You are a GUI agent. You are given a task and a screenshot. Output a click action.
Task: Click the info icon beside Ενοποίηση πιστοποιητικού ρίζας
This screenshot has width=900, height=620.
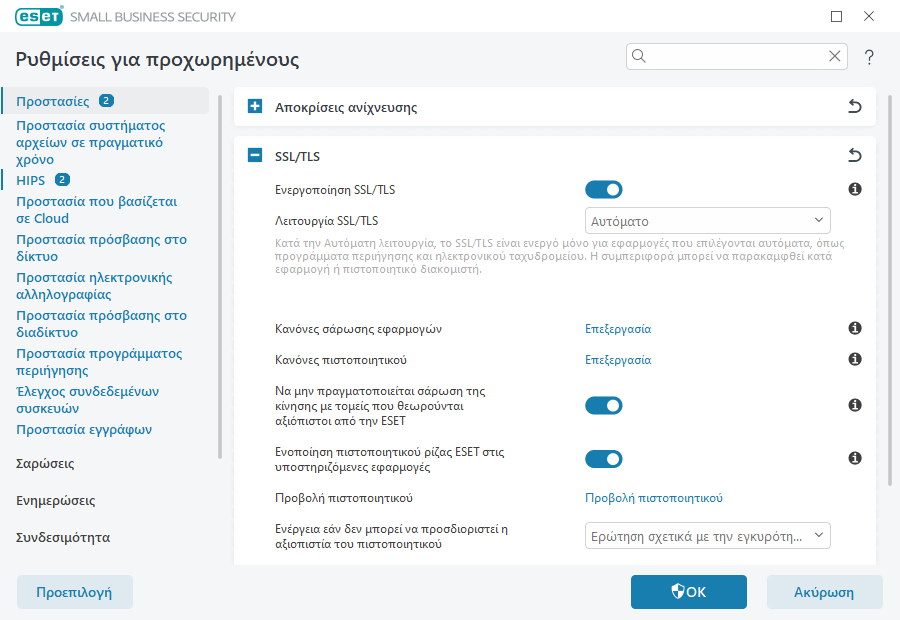coord(854,458)
